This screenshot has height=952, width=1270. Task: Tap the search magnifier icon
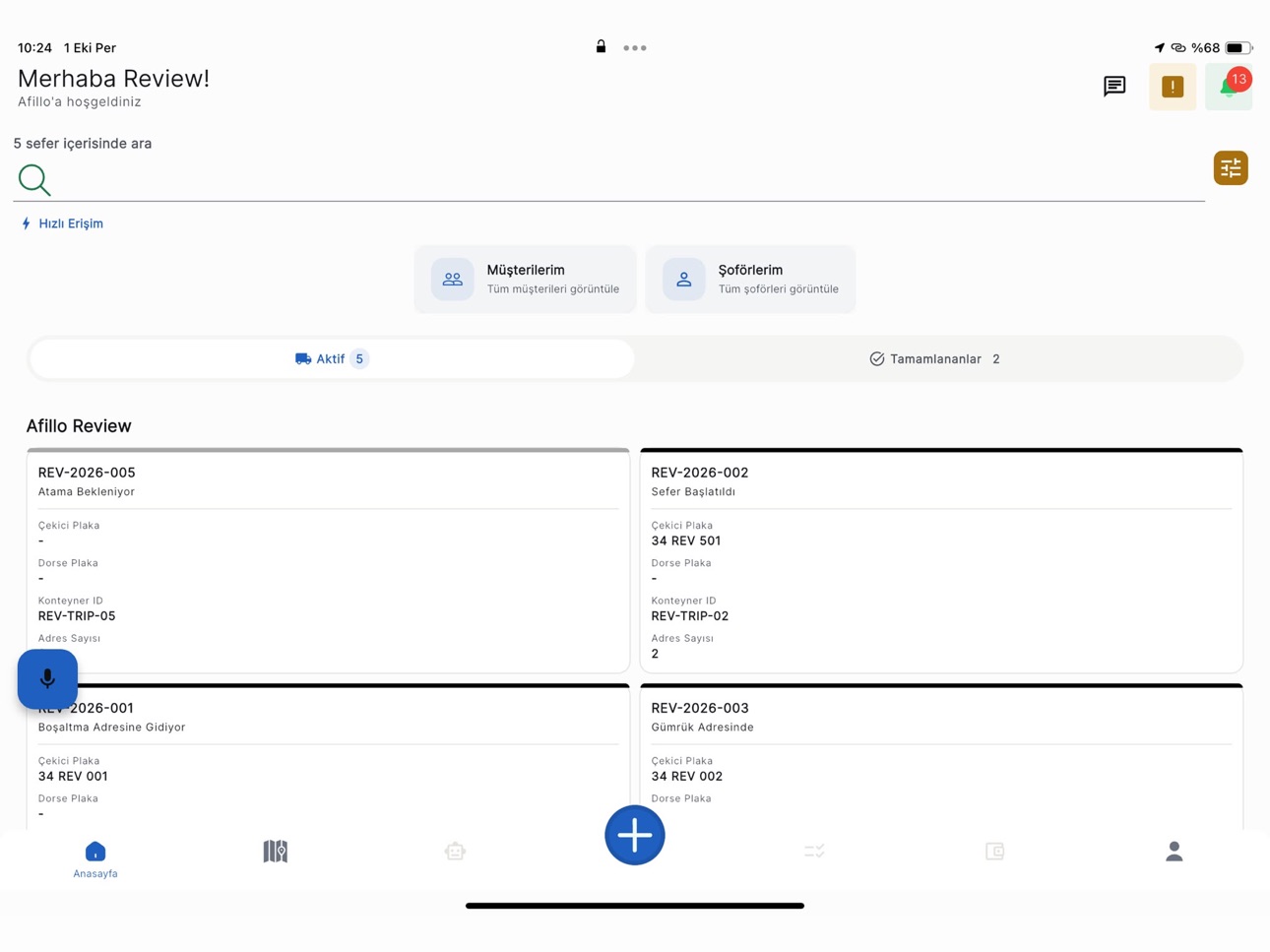coord(34,179)
